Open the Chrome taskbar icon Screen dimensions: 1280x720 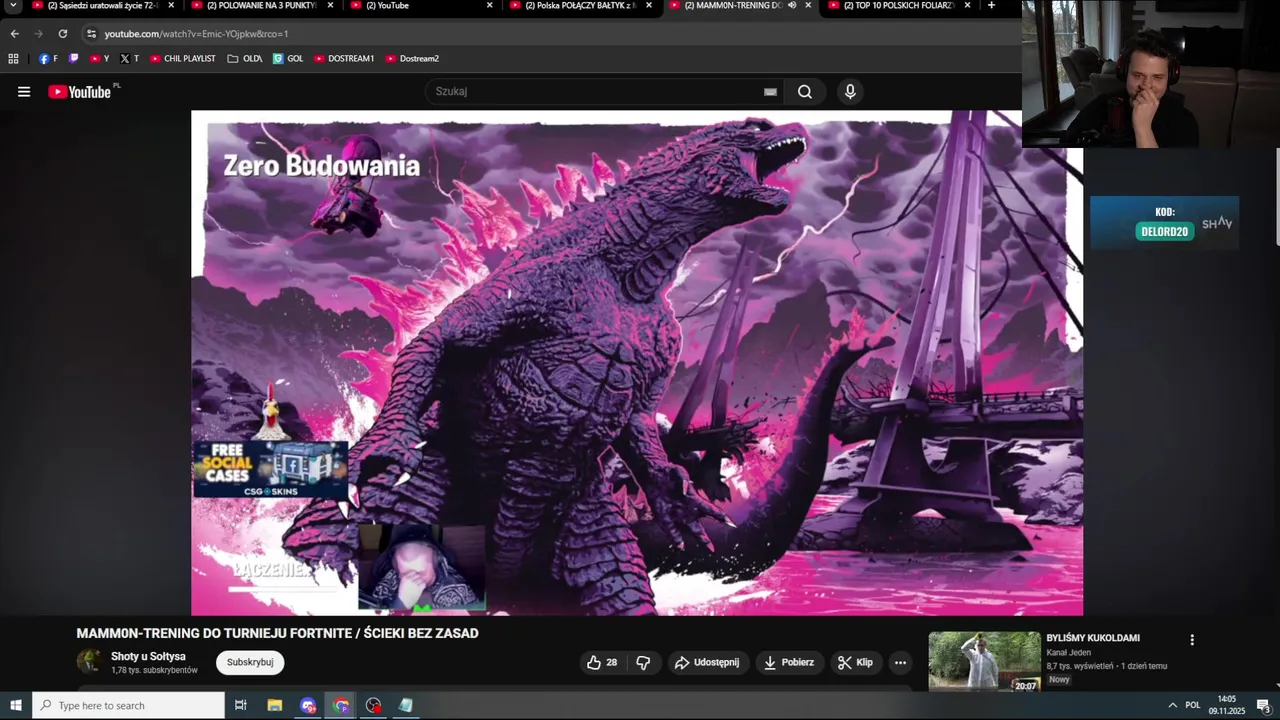click(x=341, y=705)
